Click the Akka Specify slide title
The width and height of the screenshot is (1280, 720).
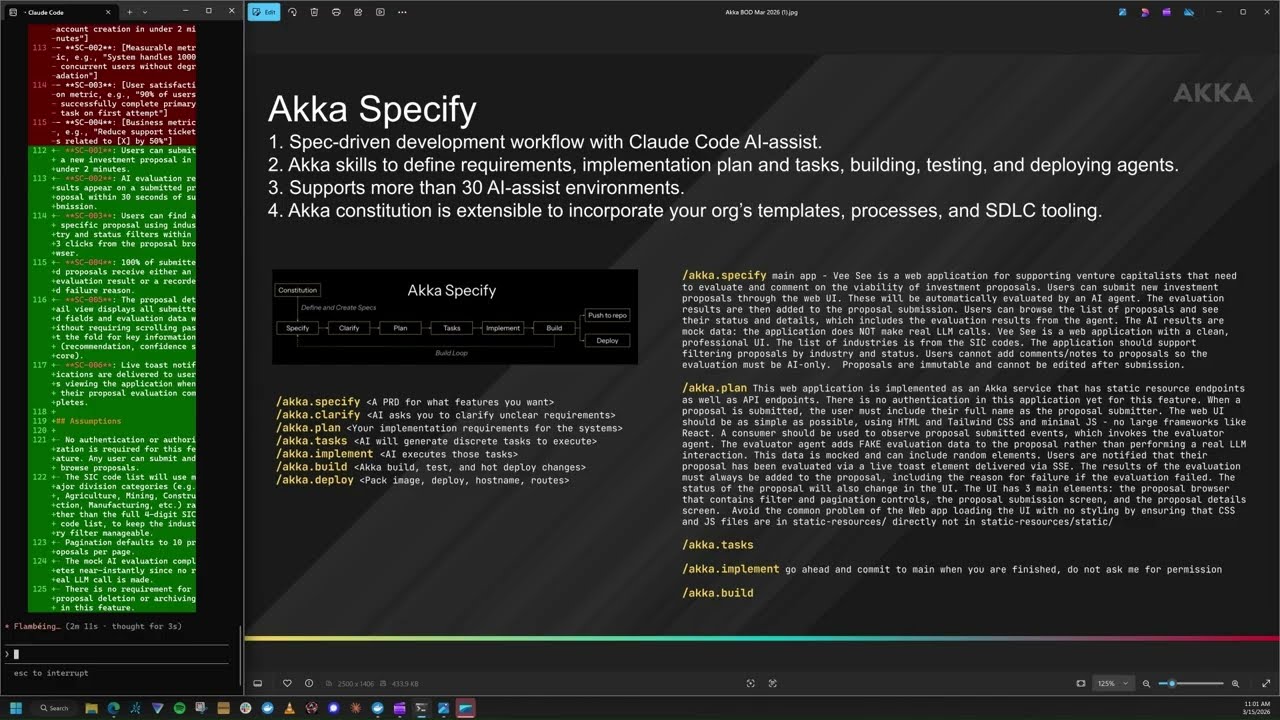[x=372, y=108]
